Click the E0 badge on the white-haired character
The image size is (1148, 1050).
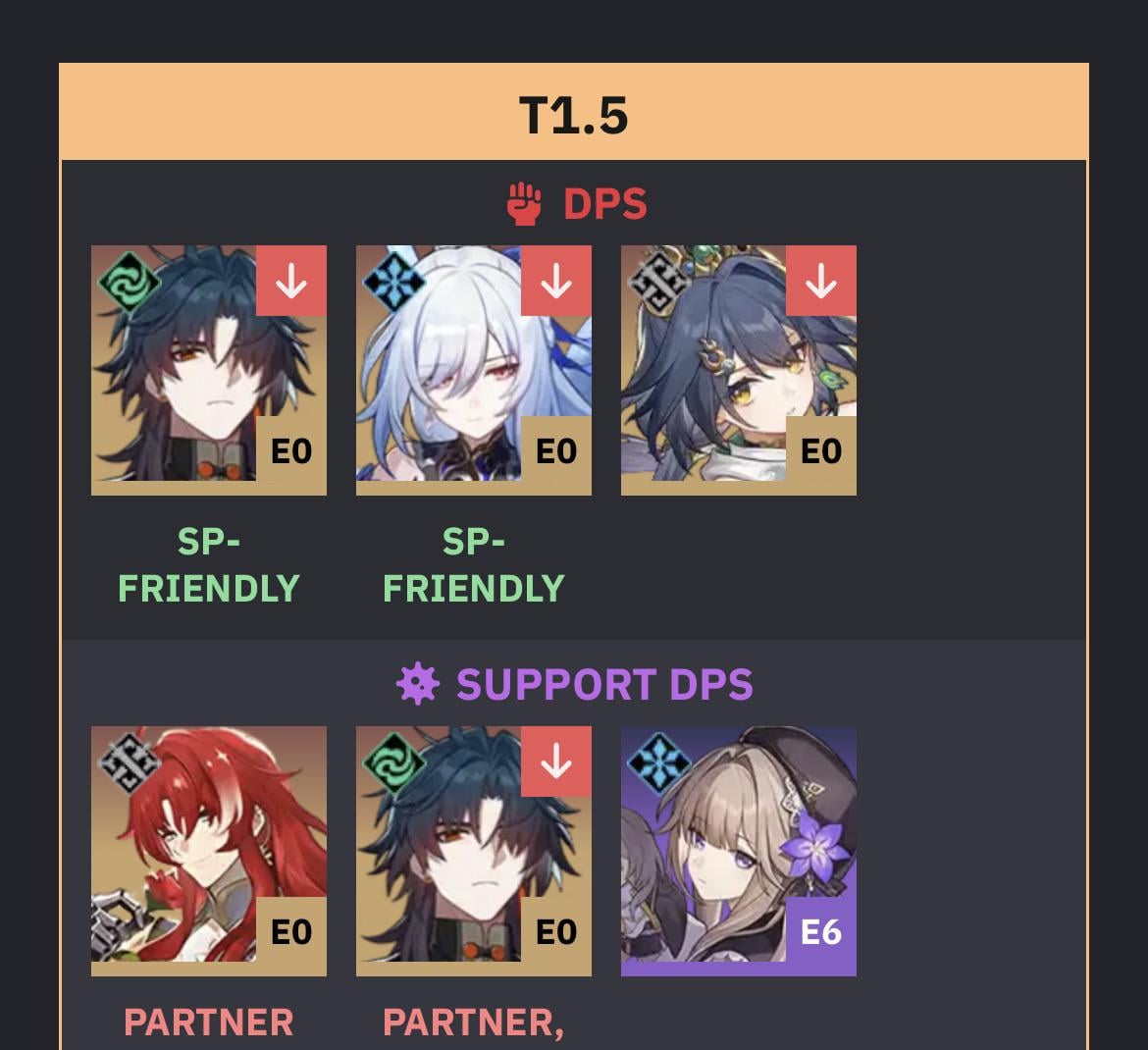tap(556, 451)
